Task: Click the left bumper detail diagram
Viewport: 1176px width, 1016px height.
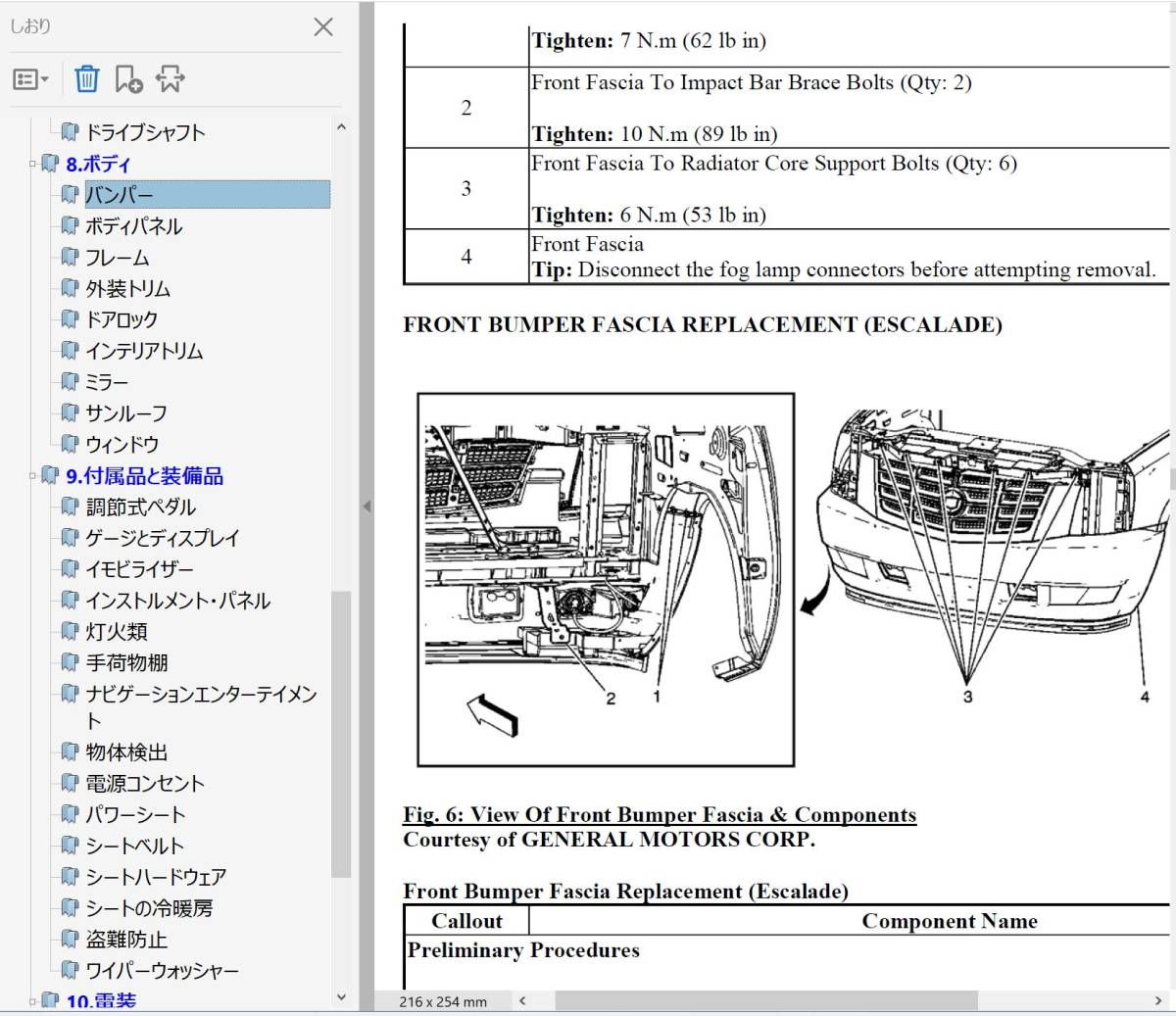Action: [606, 580]
